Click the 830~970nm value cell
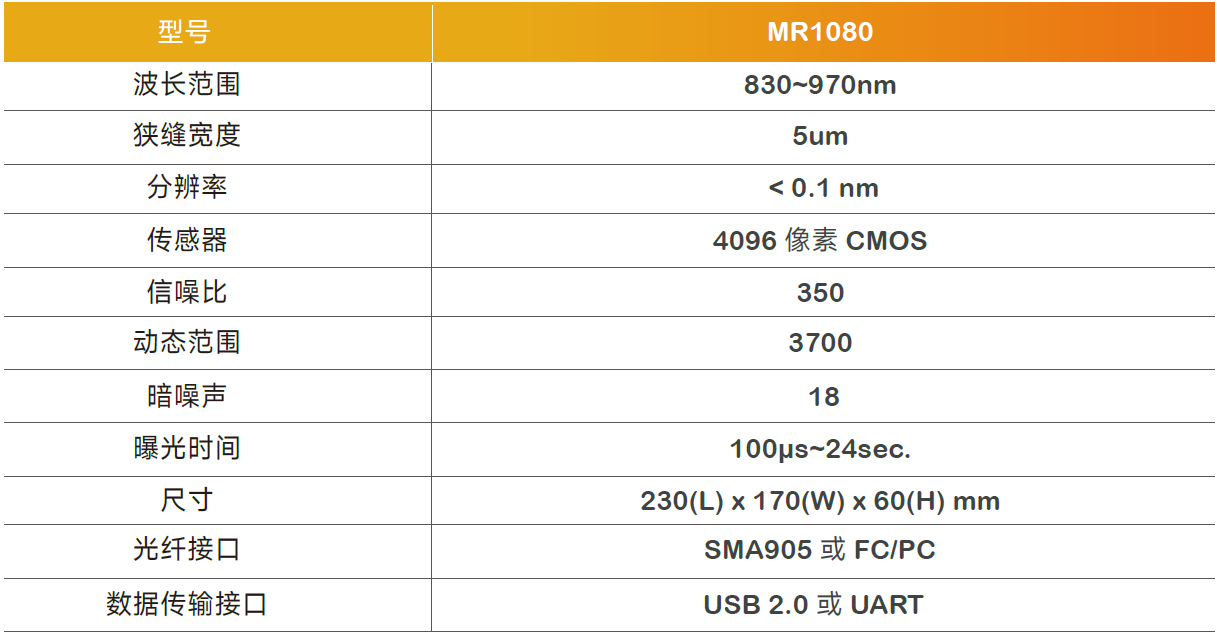 click(820, 85)
